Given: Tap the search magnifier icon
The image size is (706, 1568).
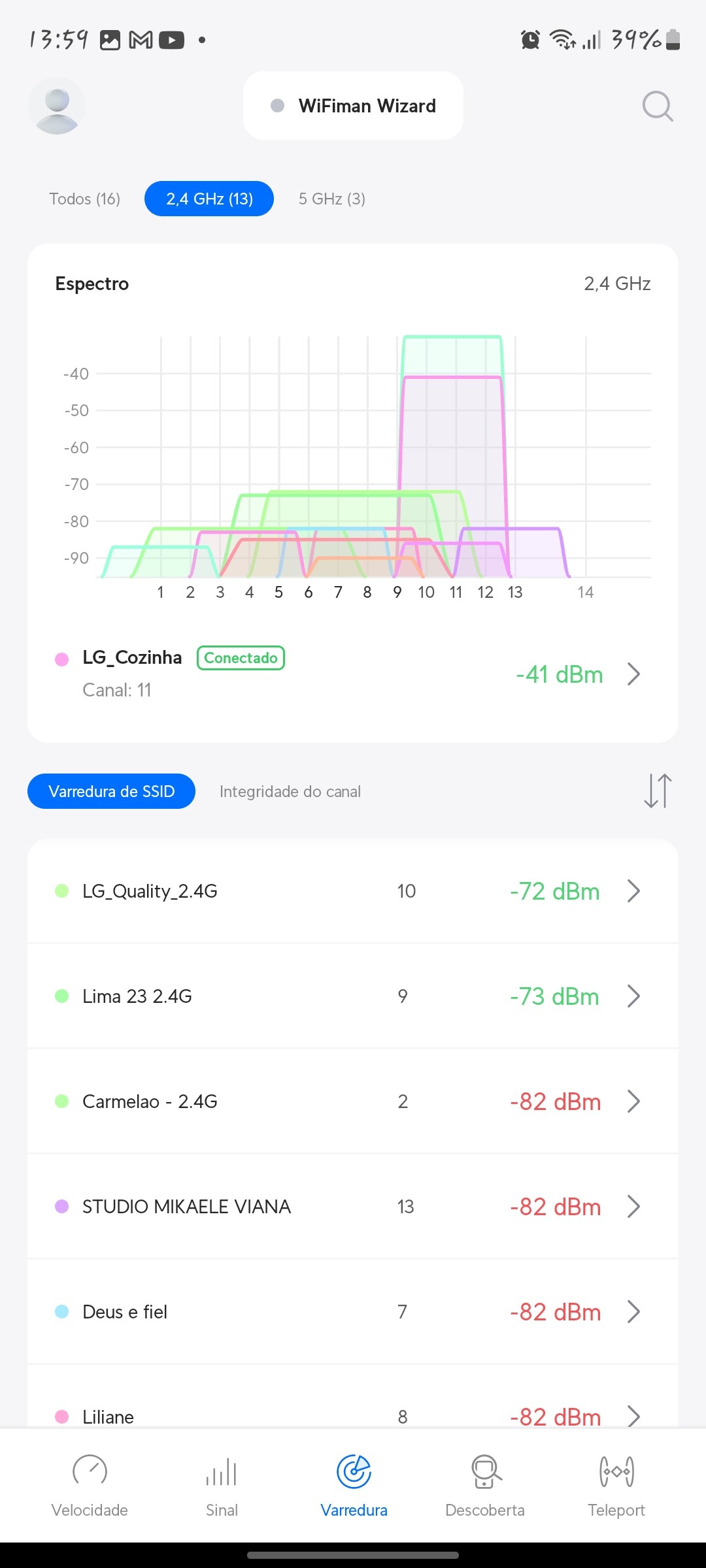Looking at the screenshot, I should pyautogui.click(x=657, y=106).
